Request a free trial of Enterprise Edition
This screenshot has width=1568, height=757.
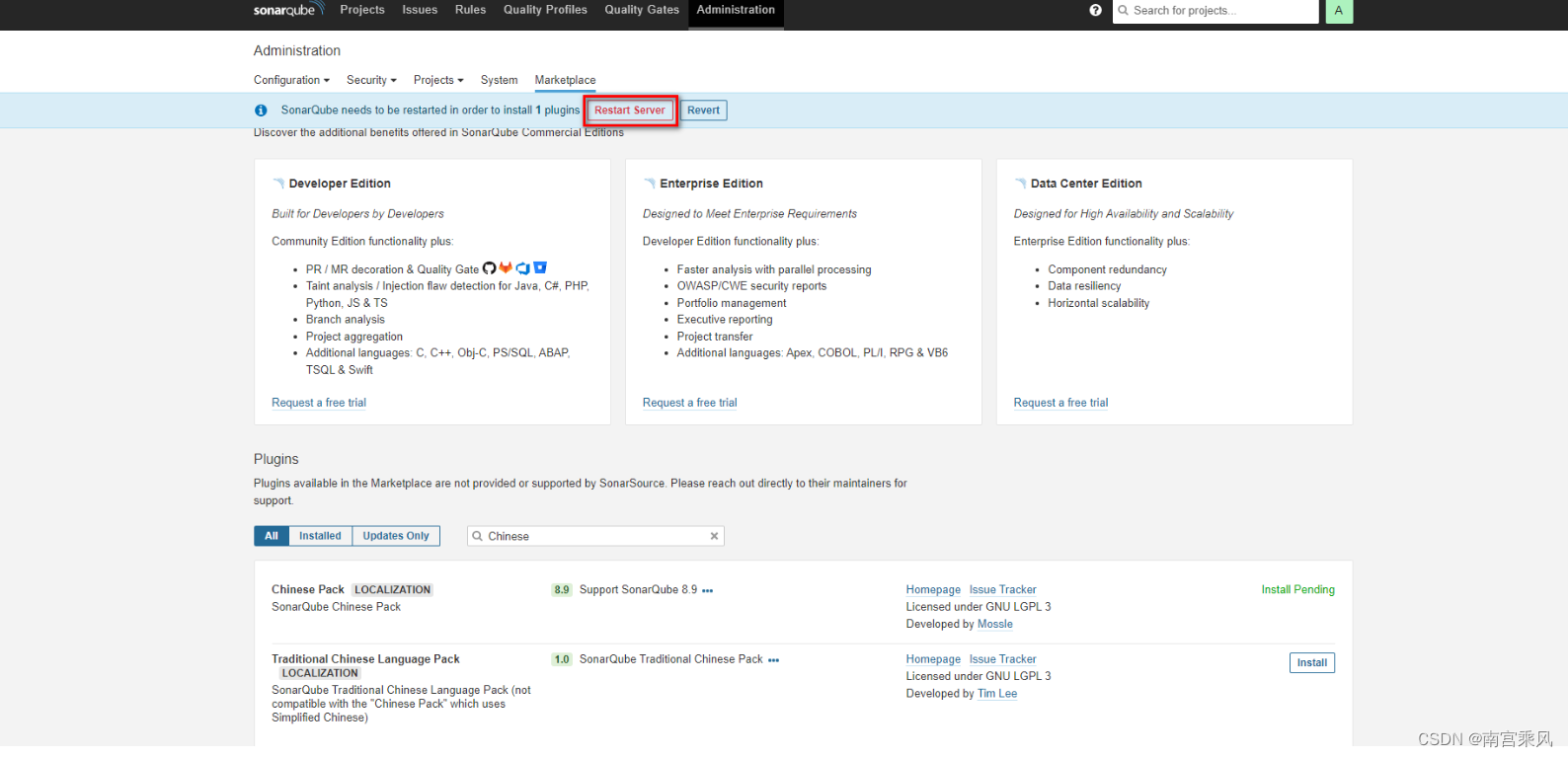point(689,403)
